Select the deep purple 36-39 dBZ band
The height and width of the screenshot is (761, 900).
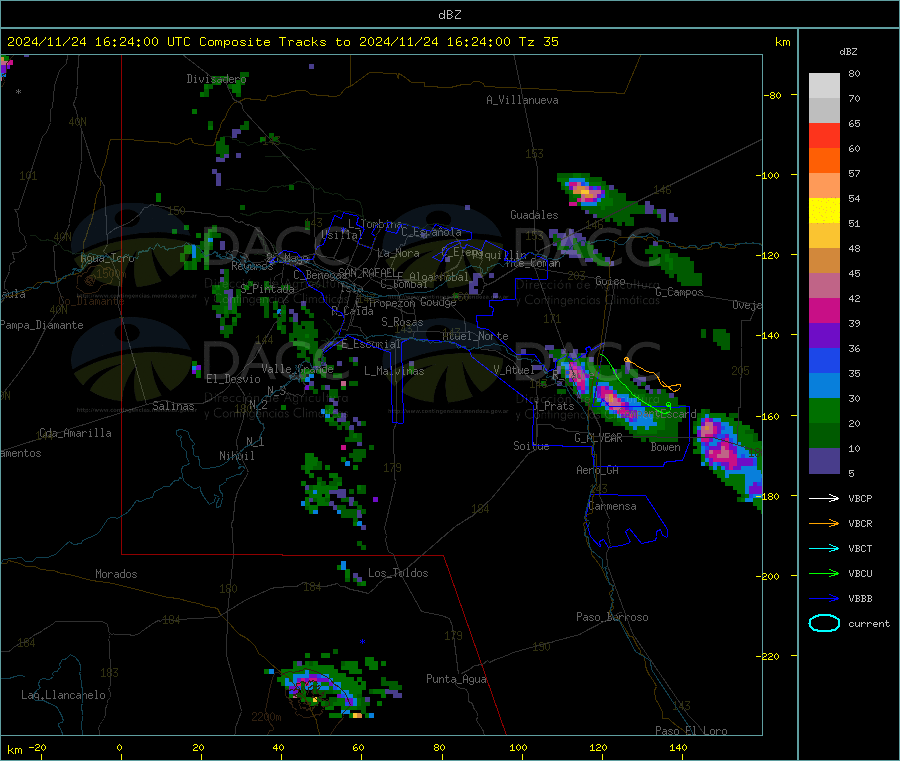click(824, 336)
